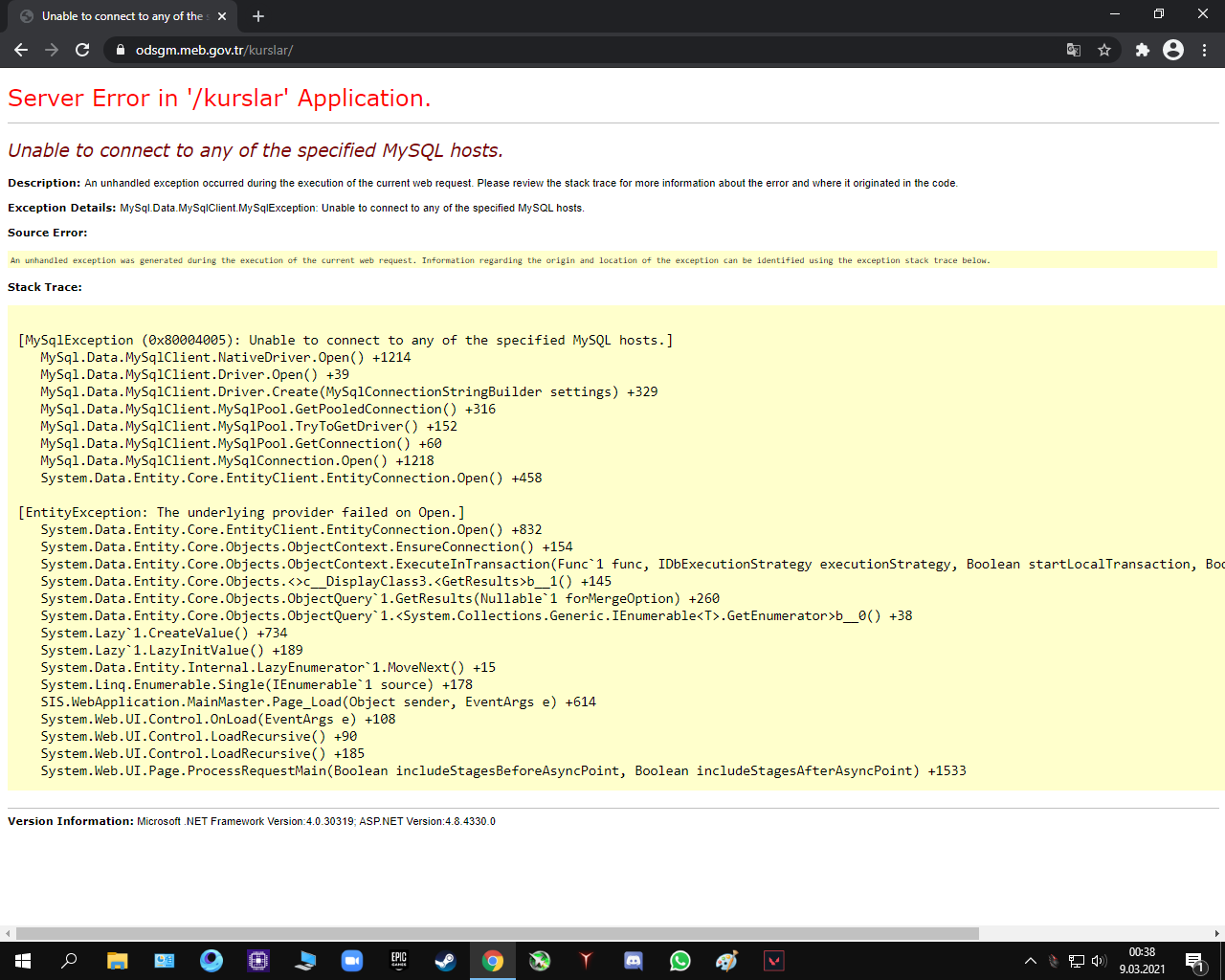Open Windows taskbar search

pyautogui.click(x=69, y=961)
